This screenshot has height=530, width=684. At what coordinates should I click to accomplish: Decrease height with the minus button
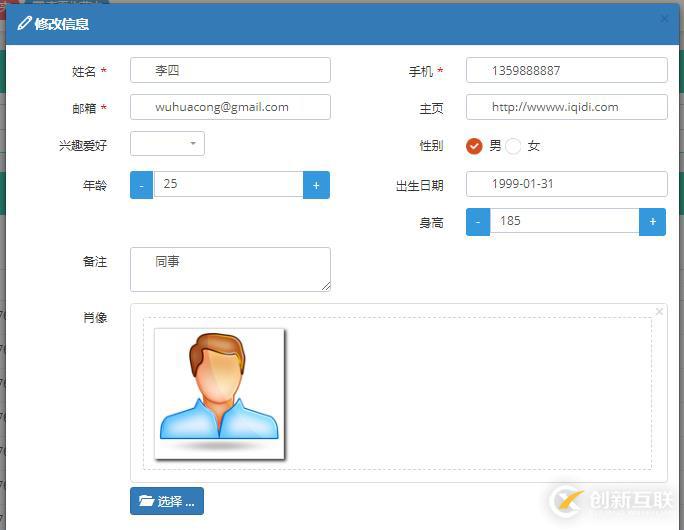point(478,222)
